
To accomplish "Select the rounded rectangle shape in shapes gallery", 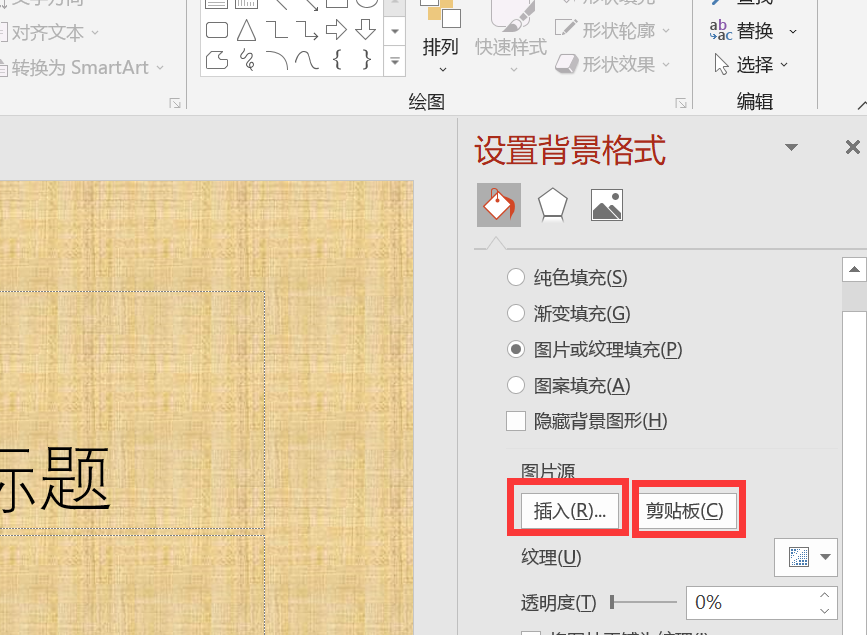I will [216, 30].
